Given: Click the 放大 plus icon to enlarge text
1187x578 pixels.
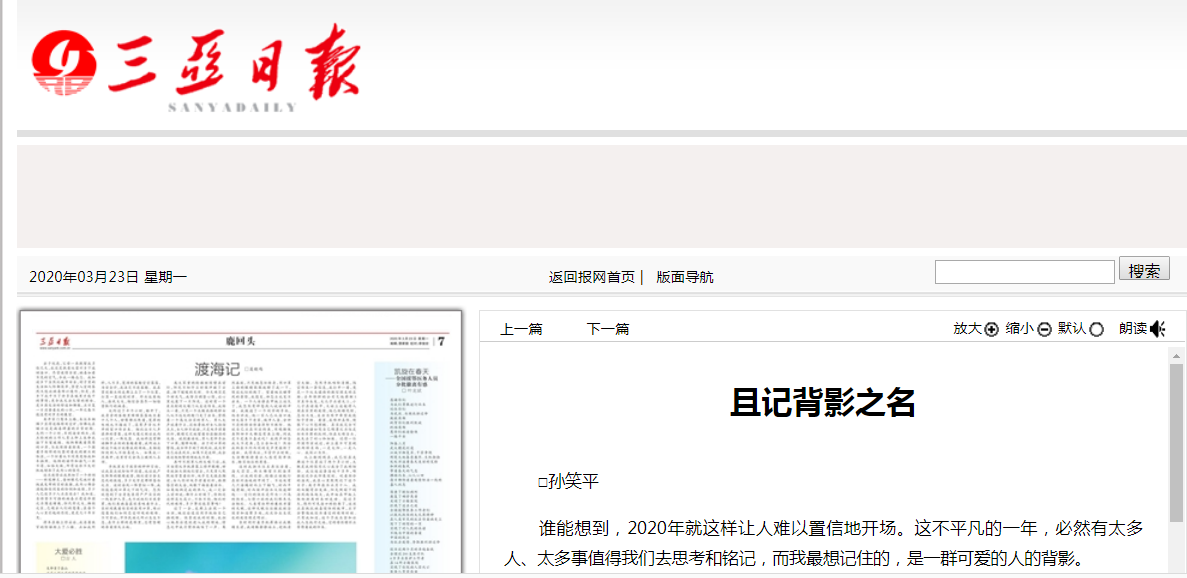Looking at the screenshot, I should click(x=991, y=329).
